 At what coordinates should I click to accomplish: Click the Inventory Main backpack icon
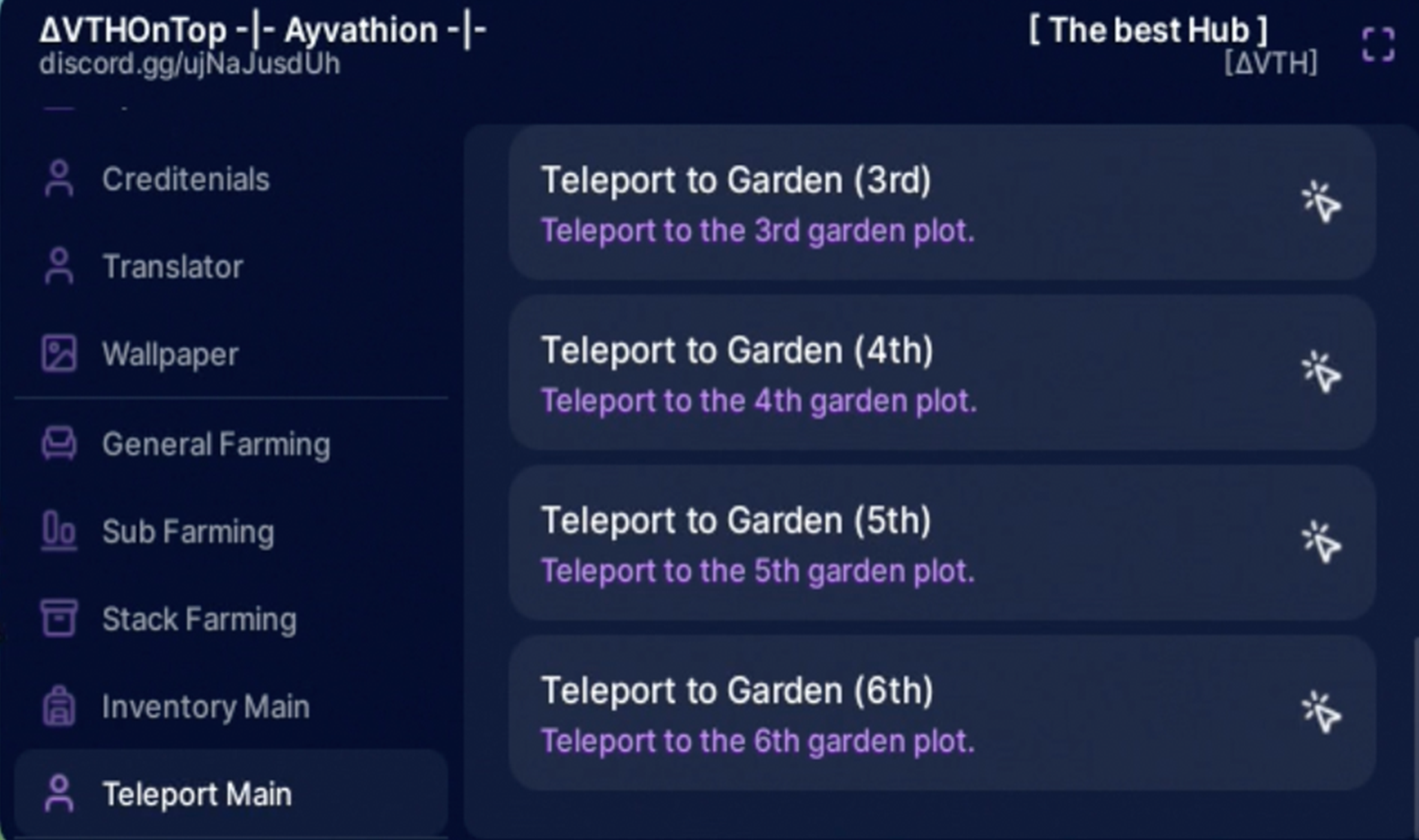click(x=59, y=706)
